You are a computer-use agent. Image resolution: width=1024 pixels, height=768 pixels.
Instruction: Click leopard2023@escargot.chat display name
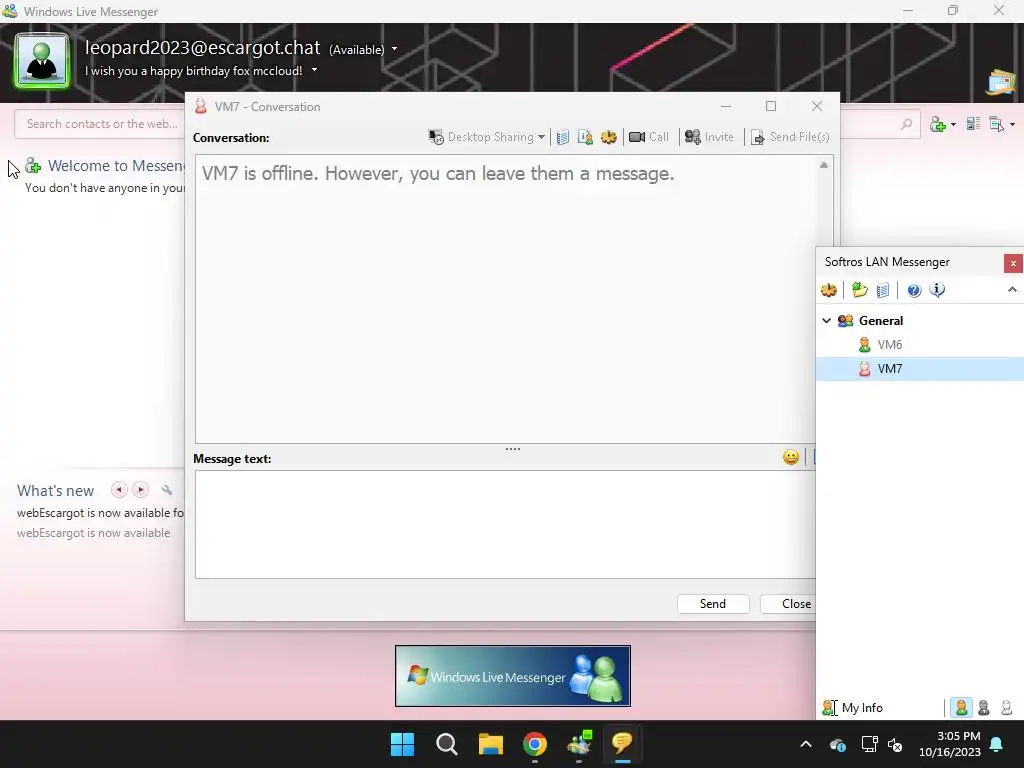(x=202, y=48)
